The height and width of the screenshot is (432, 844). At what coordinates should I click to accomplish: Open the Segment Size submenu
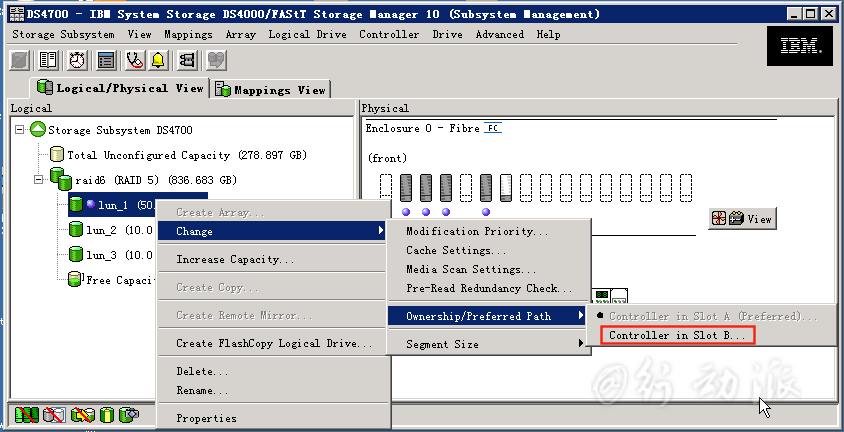489,344
